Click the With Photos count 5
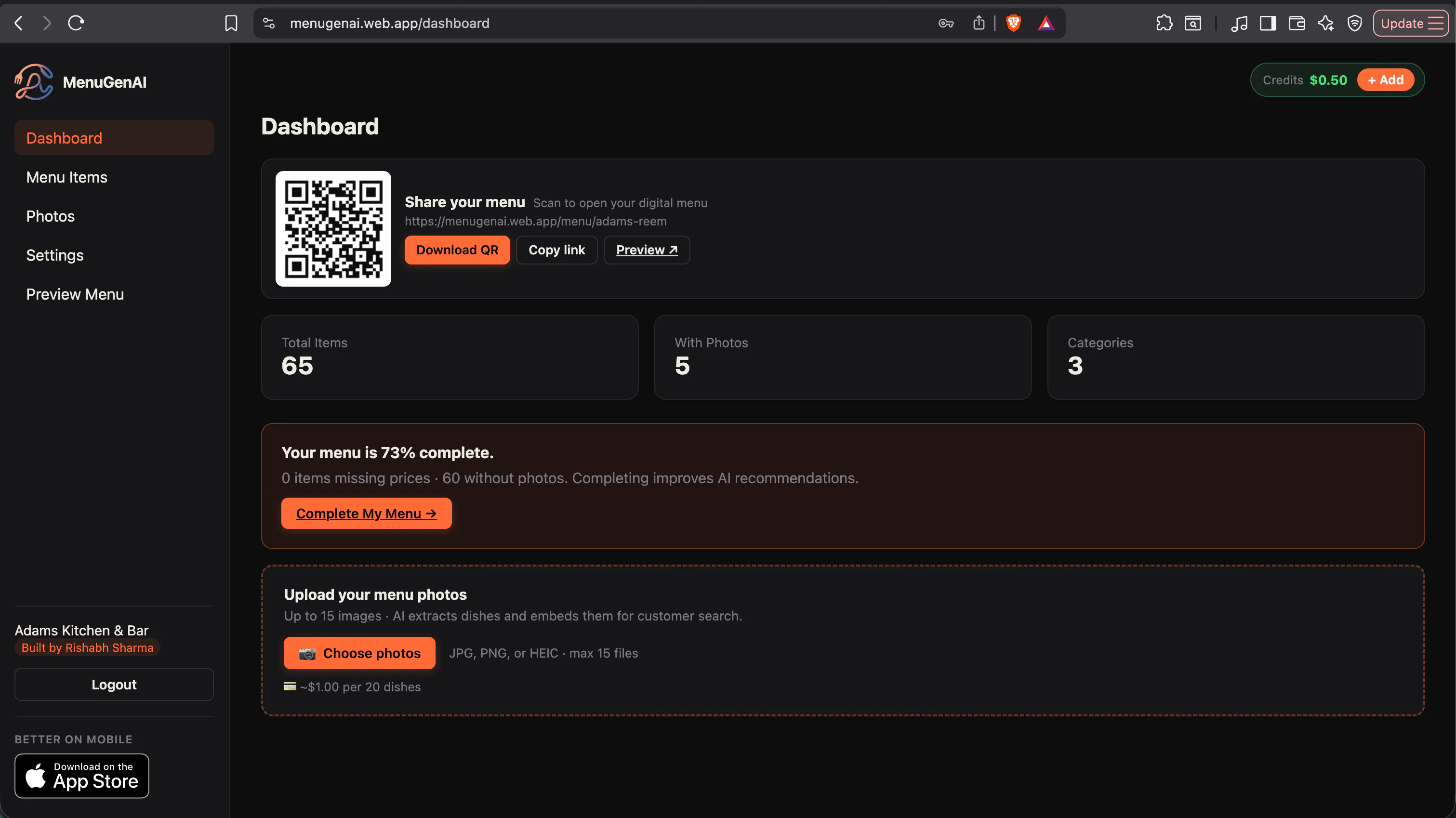Screen dimensions: 1456x818 click(x=682, y=366)
